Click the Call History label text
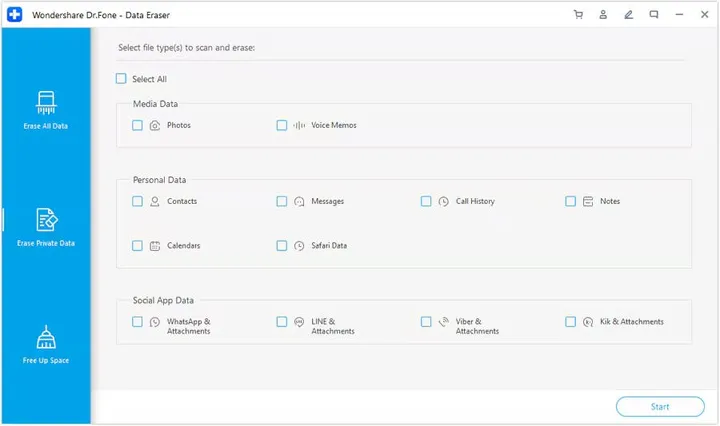Image resolution: width=720 pixels, height=426 pixels. click(x=475, y=201)
